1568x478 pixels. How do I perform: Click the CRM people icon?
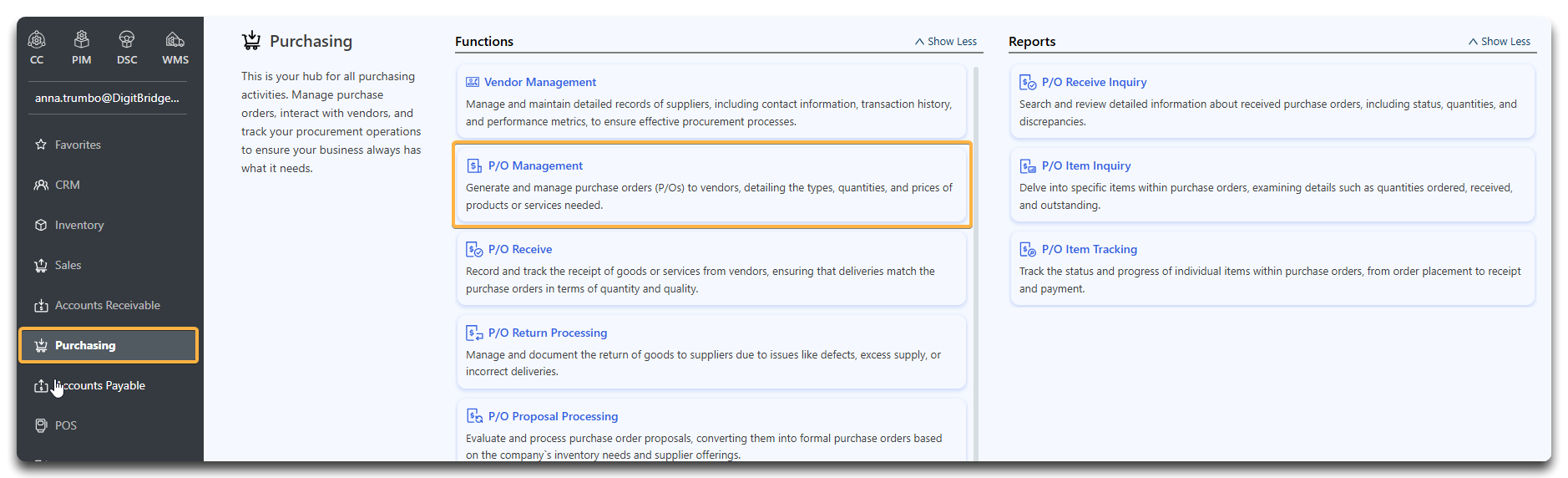(41, 185)
